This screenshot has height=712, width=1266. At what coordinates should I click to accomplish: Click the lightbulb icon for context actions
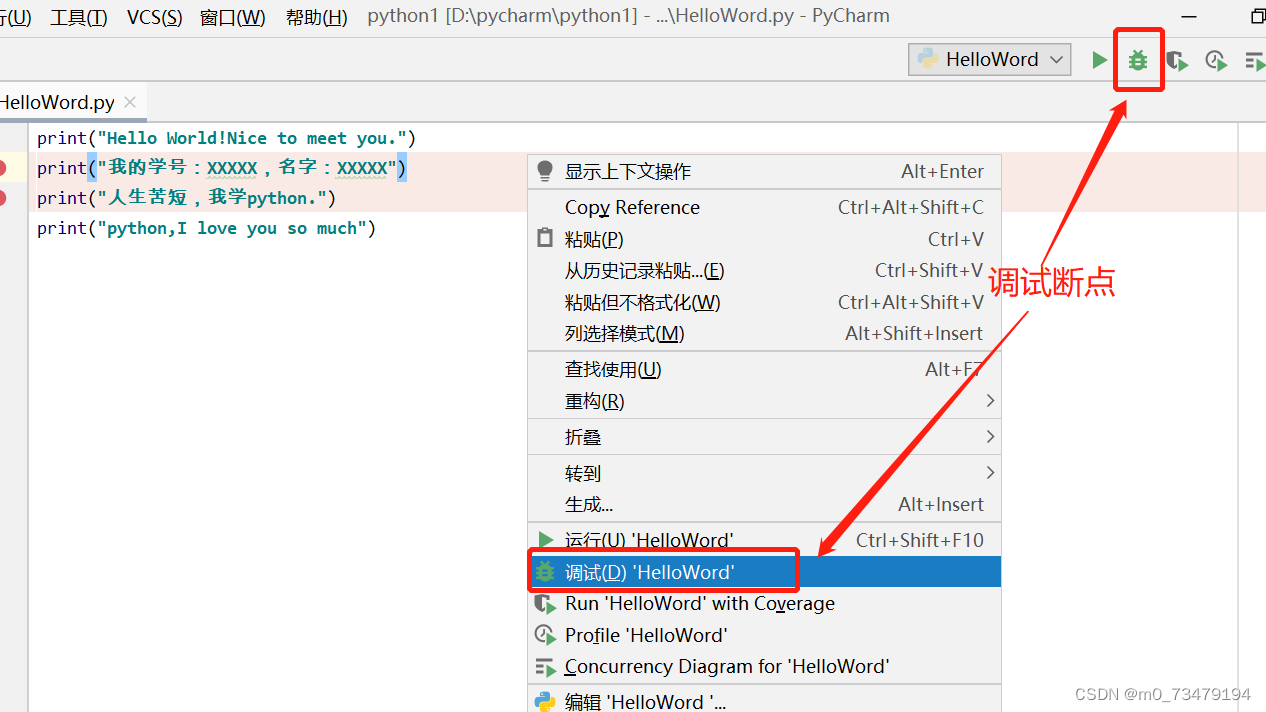[x=545, y=171]
